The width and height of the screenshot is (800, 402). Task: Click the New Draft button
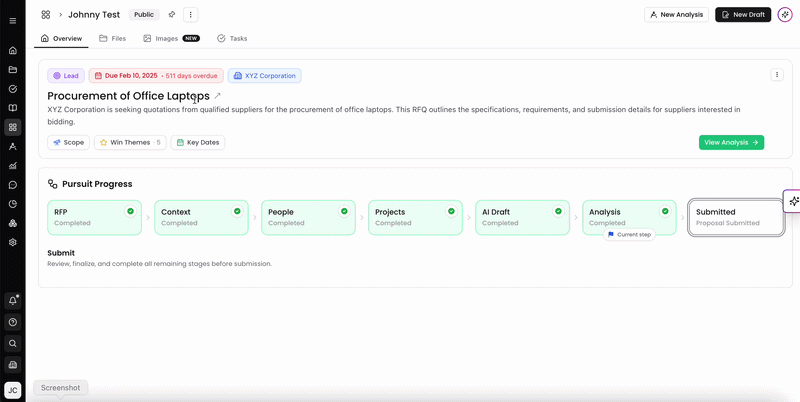(x=743, y=15)
